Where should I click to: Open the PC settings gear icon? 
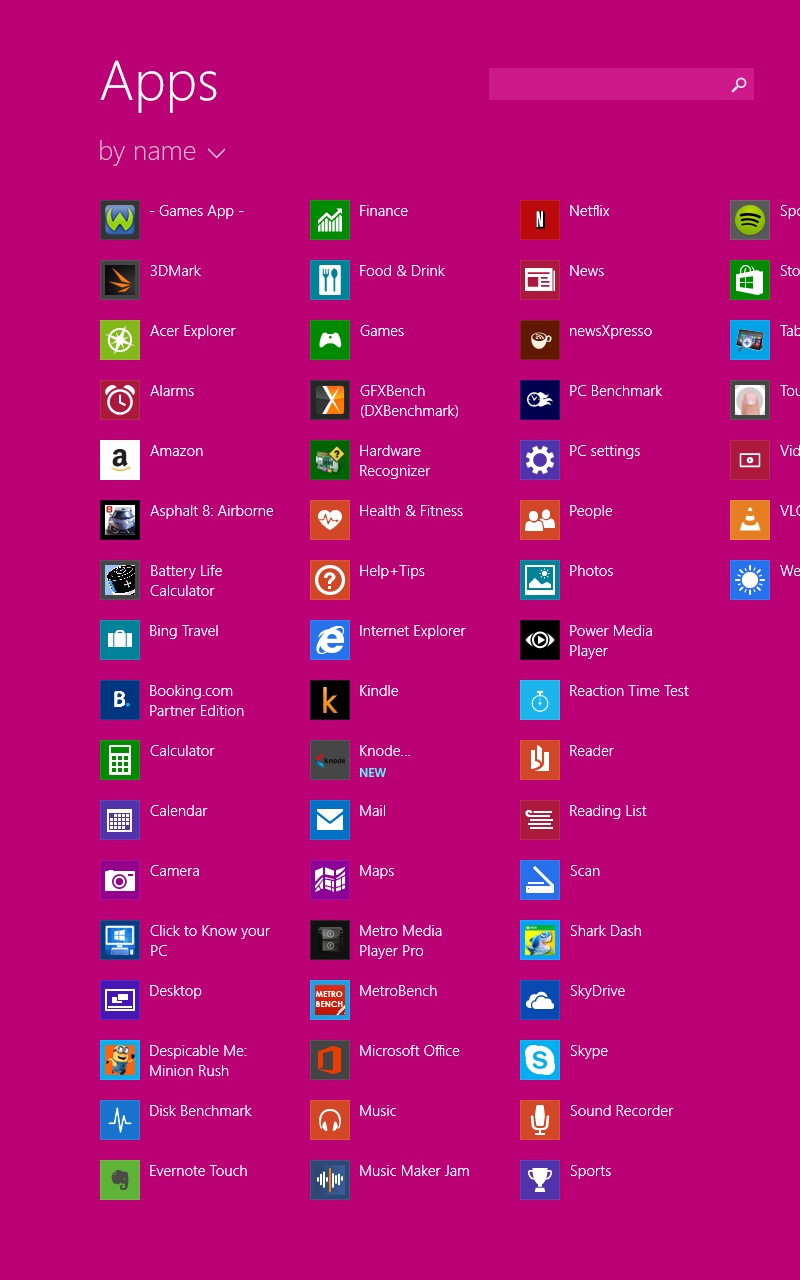[x=540, y=460]
